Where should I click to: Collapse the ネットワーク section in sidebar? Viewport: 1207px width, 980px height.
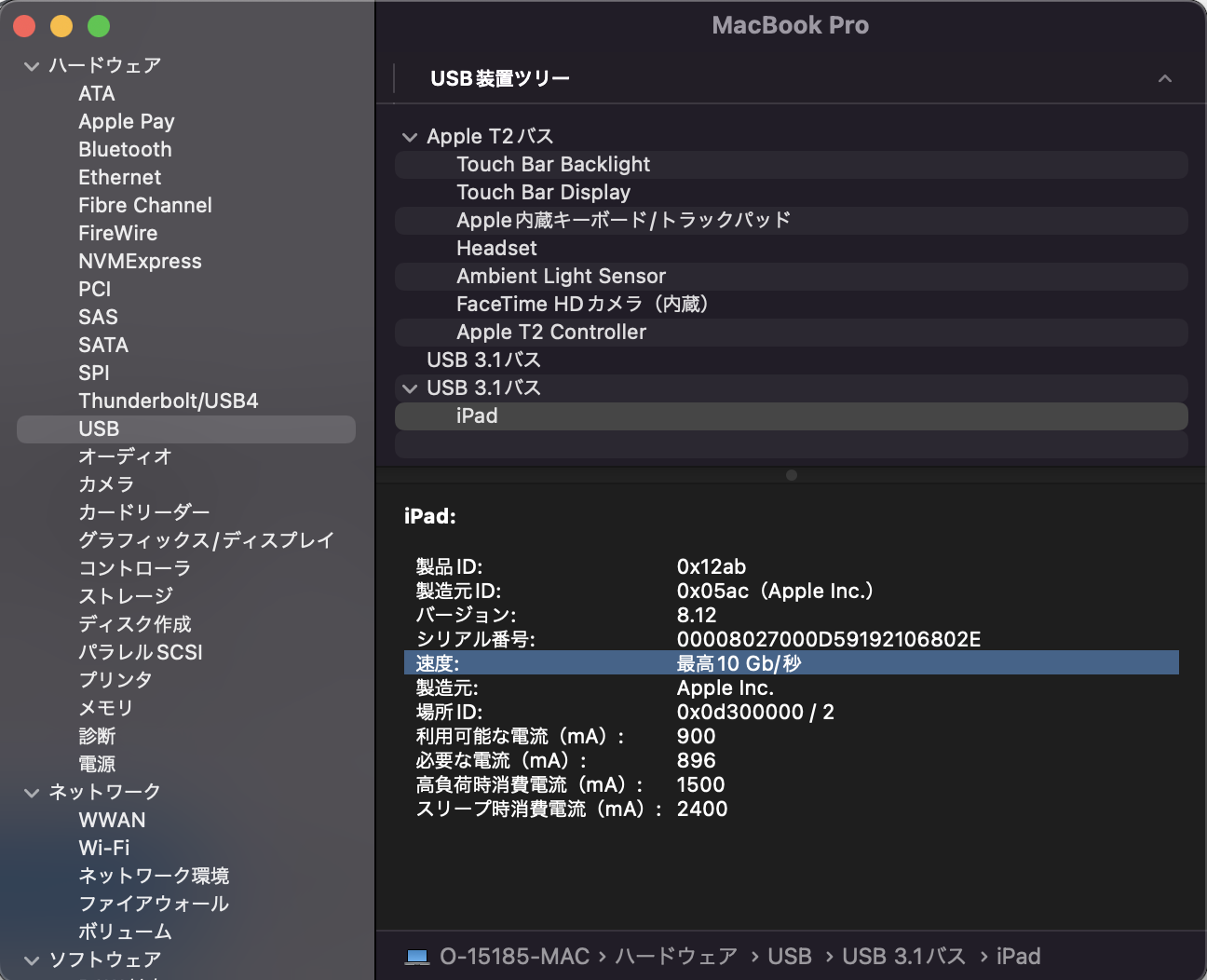coord(32,793)
